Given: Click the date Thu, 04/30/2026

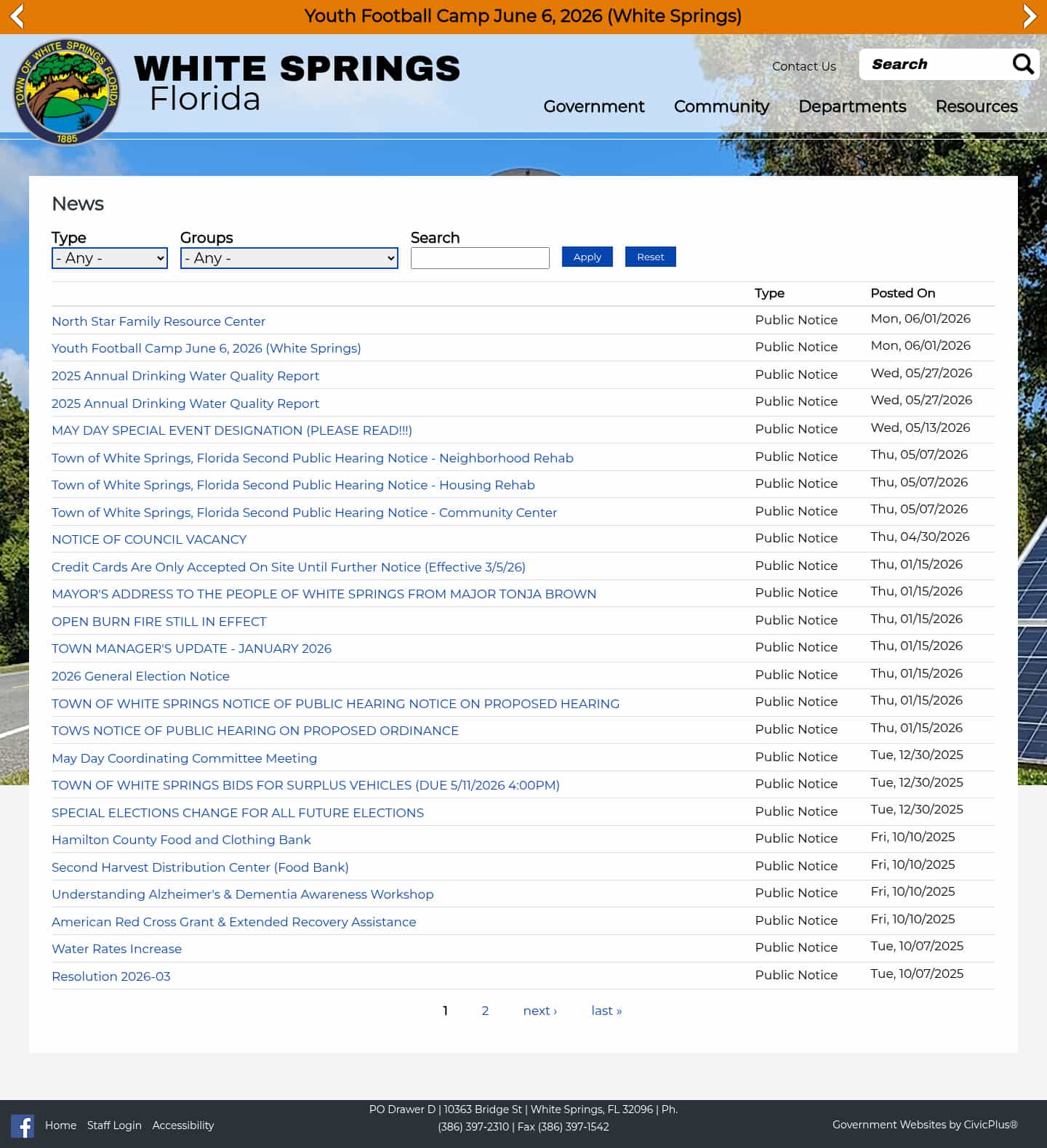Looking at the screenshot, I should click(x=920, y=537).
